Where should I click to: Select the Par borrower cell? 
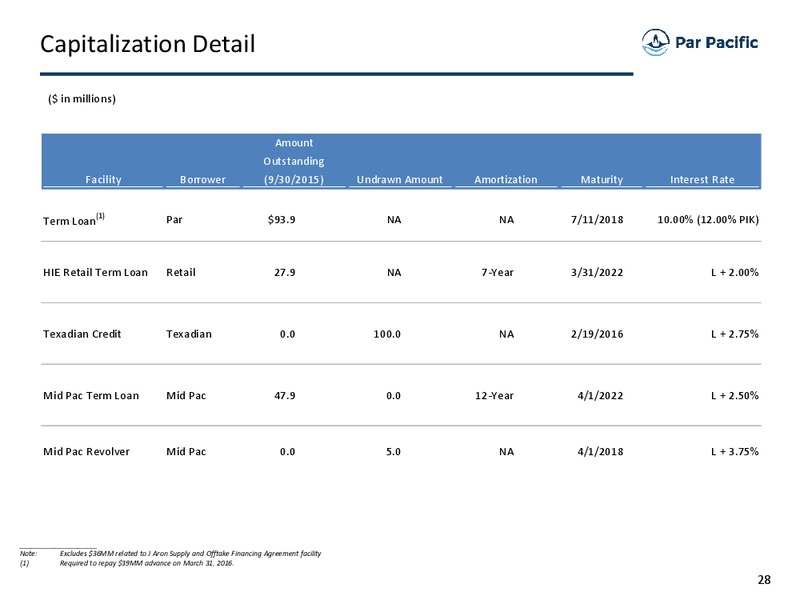(x=174, y=220)
